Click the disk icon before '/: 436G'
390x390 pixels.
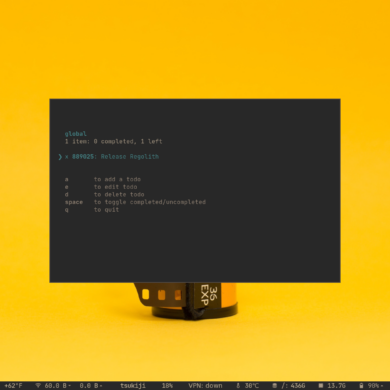[274, 386]
